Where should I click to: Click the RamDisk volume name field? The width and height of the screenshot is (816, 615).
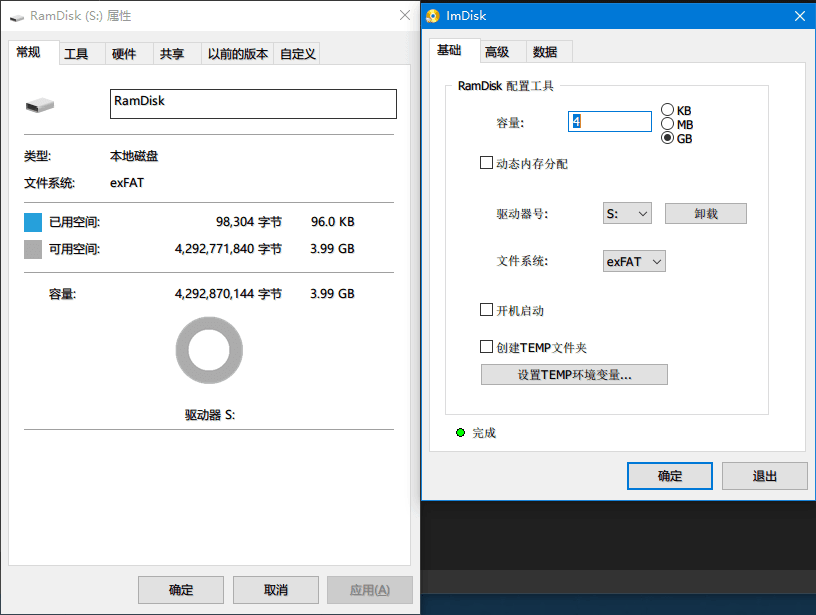coord(253,104)
